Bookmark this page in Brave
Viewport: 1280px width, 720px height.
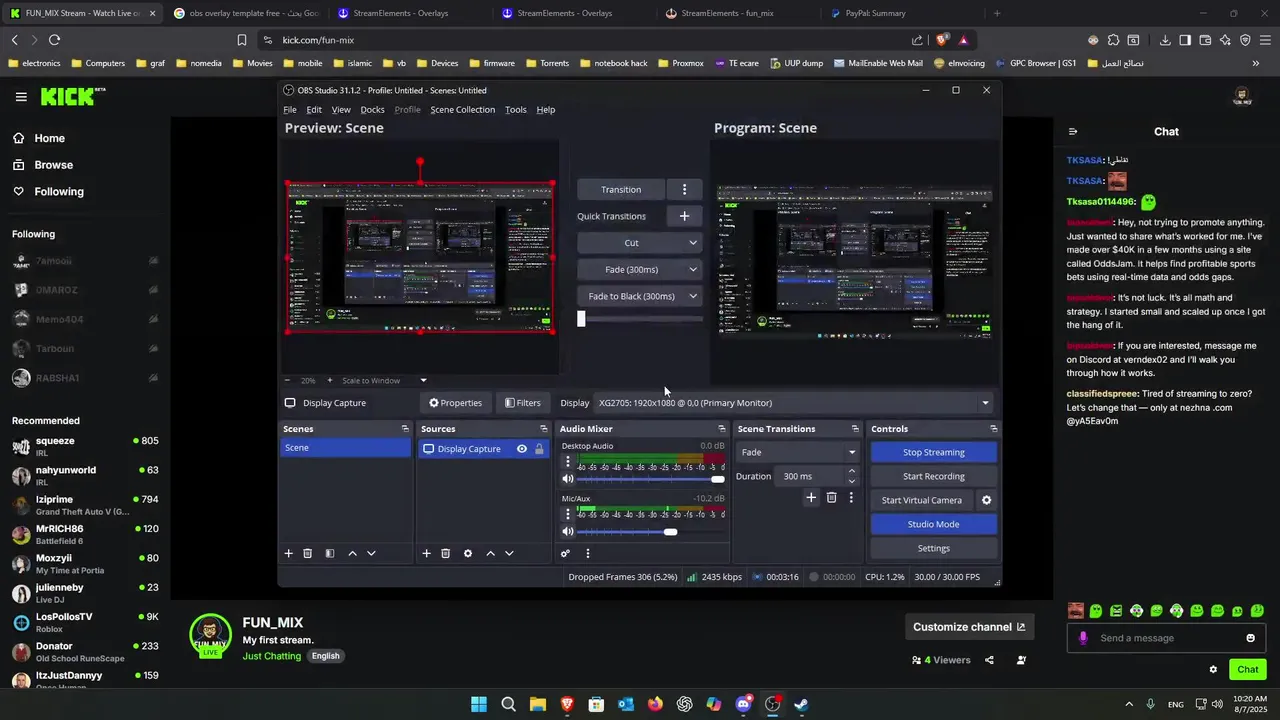(x=242, y=40)
